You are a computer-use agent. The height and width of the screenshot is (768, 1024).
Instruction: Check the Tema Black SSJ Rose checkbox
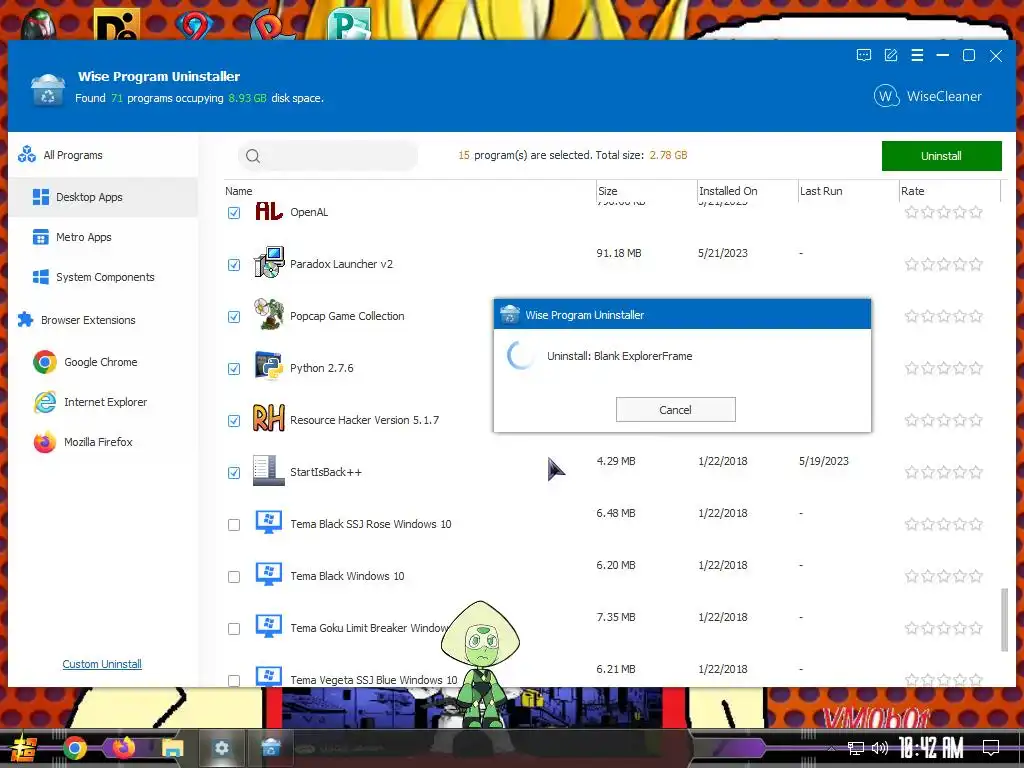(234, 525)
